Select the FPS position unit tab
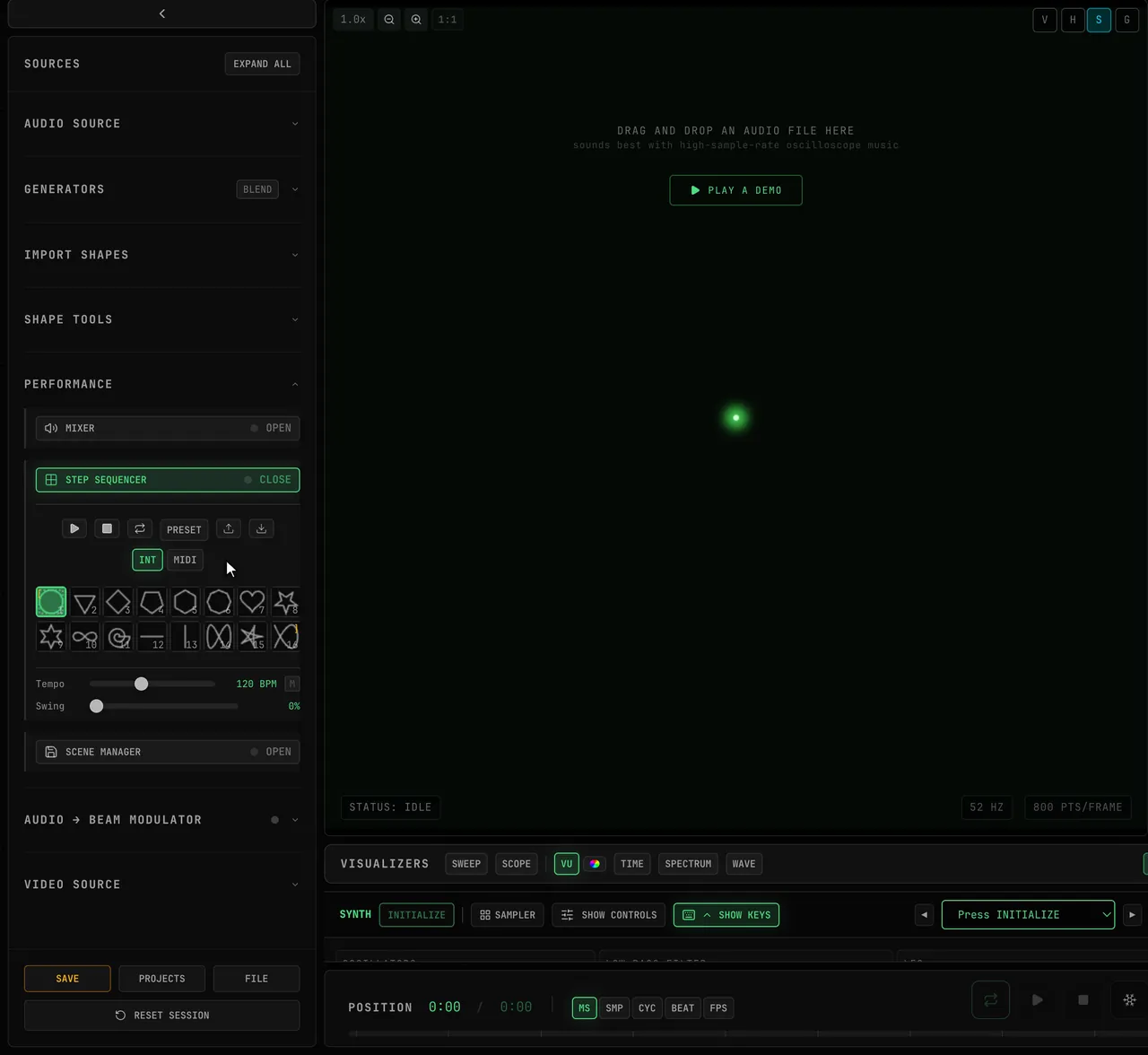The width and height of the screenshot is (1148, 1055). pyautogui.click(x=718, y=1008)
